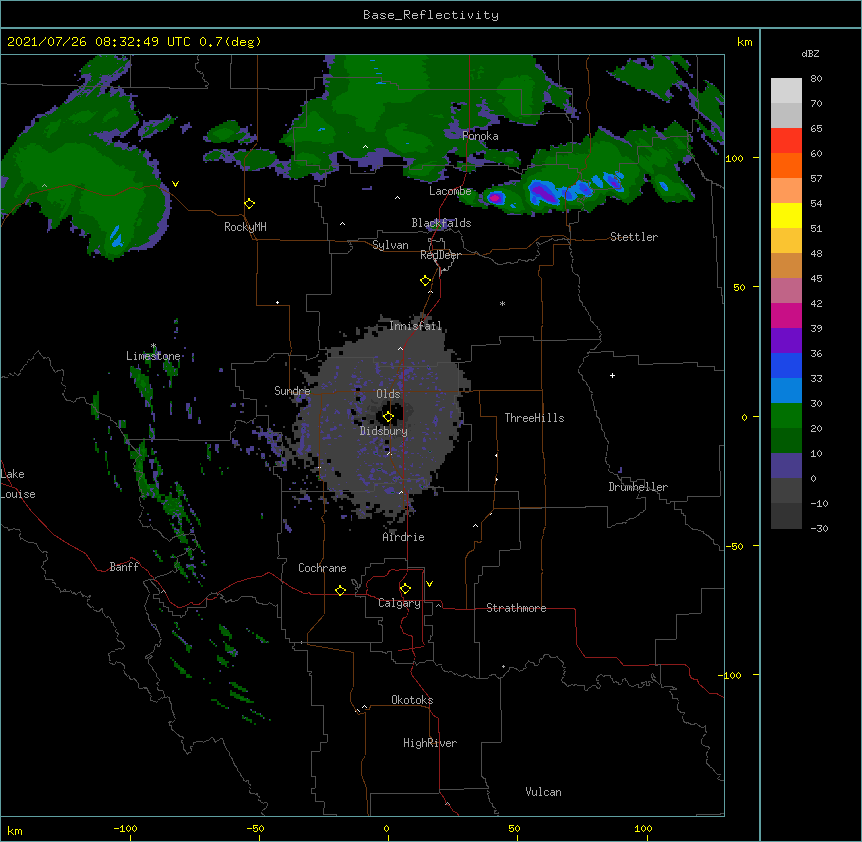Click the Olds town label
This screenshot has height=842, width=862.
(388, 394)
